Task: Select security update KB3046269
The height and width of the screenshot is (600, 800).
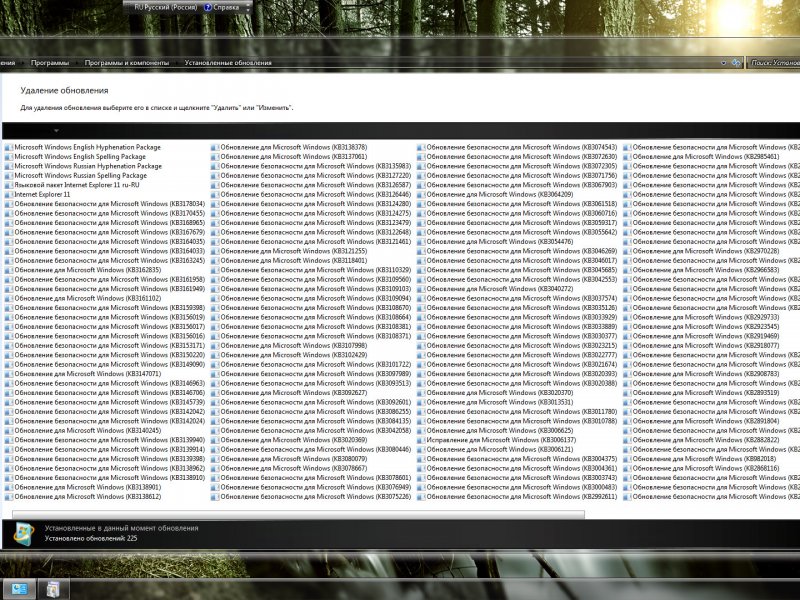Action: coord(522,251)
